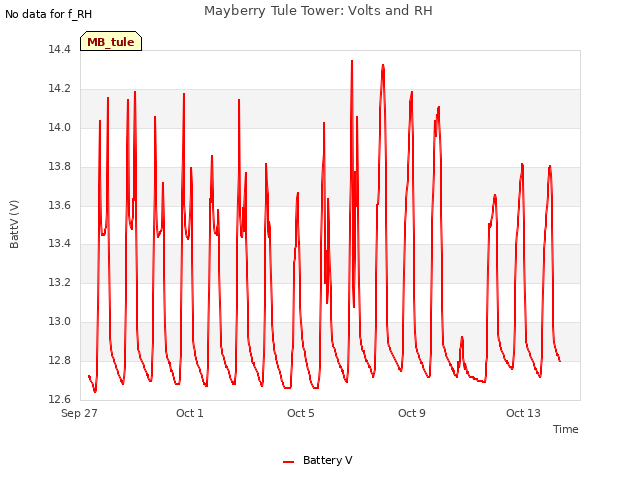Screen dimensions: 640x480
Task: Click the 14.0 y-axis tick label
Action: point(59,127)
